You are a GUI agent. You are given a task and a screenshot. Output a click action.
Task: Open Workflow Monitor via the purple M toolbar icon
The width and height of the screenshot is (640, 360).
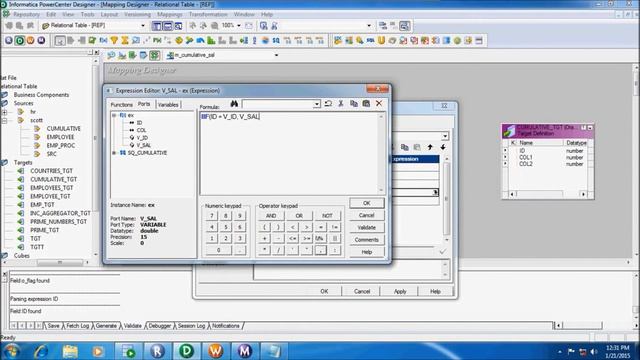point(41,40)
